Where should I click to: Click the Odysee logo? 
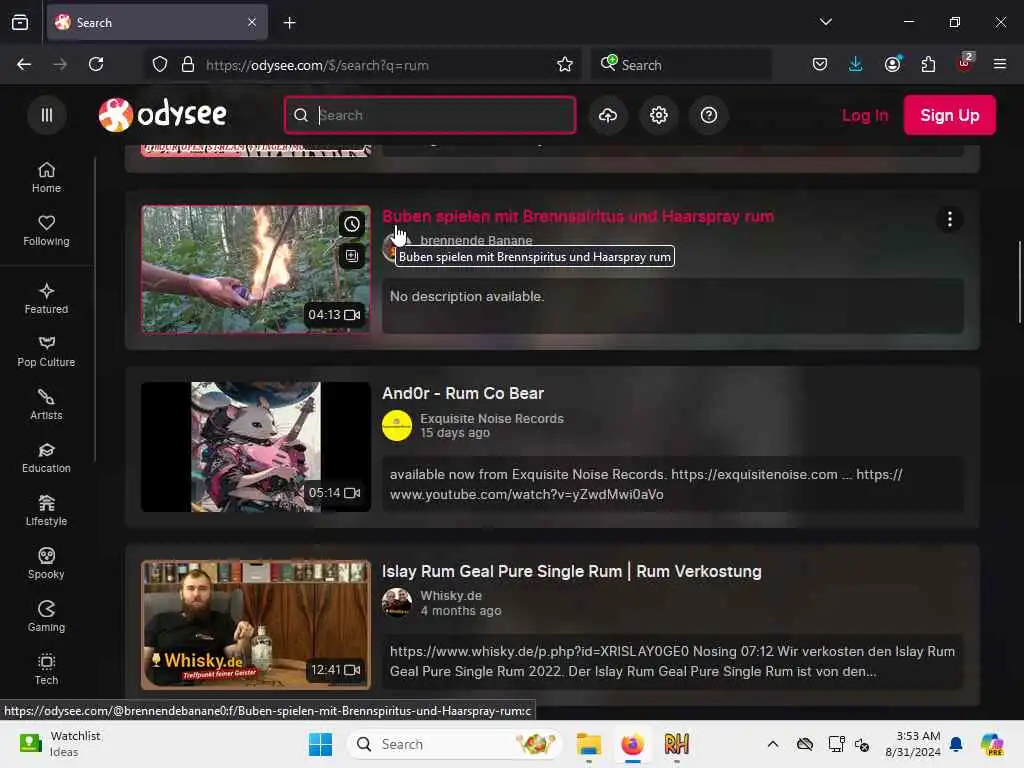163,115
